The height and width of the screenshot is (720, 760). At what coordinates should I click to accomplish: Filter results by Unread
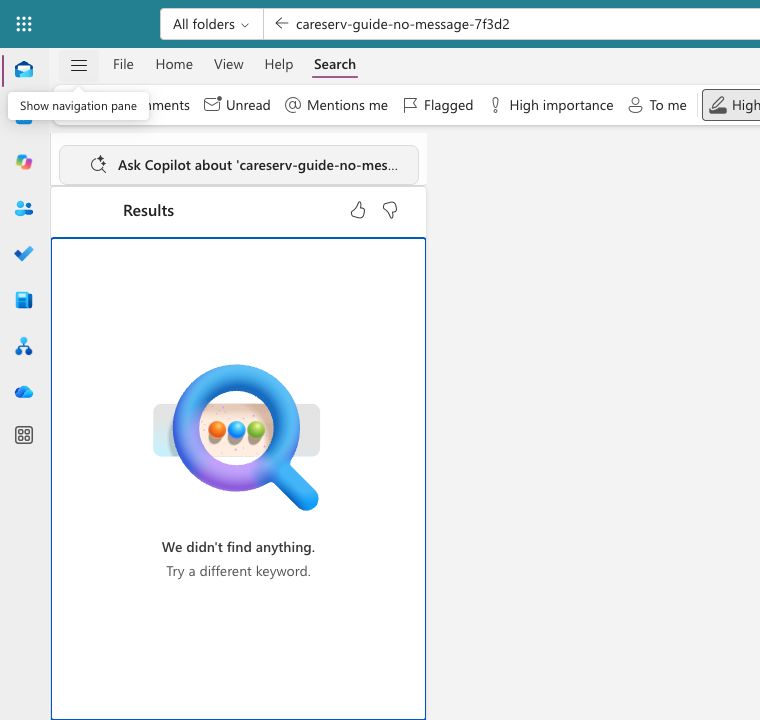(237, 105)
